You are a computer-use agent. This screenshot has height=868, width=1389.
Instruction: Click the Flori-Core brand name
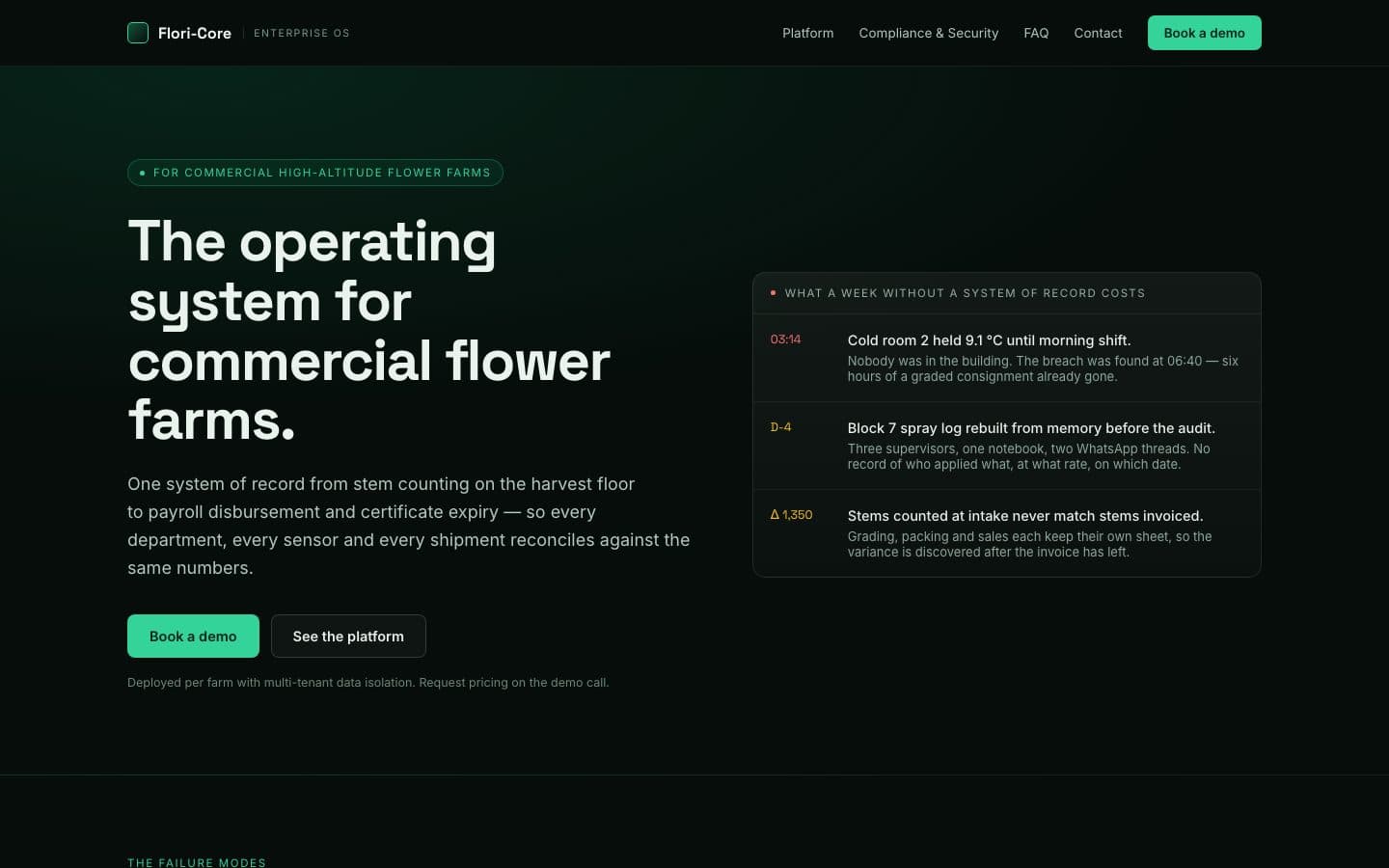coord(195,33)
